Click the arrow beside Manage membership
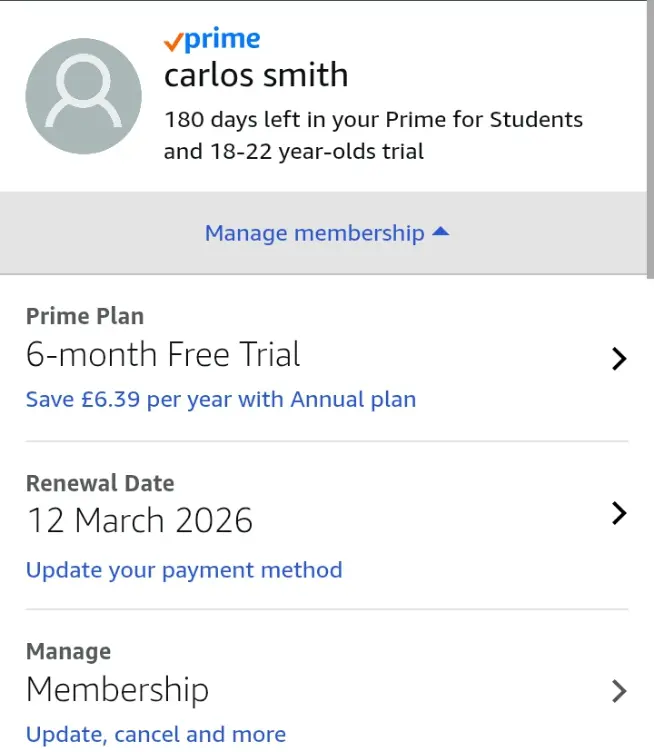Screen dimensions: 654x755 441,232
